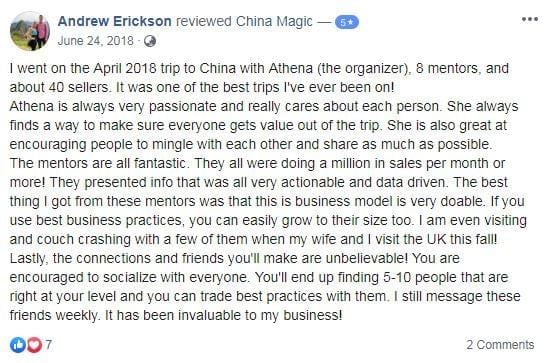Click the line starting "use best business practices"
Viewport: 546px width, 363px height.
tap(268, 220)
